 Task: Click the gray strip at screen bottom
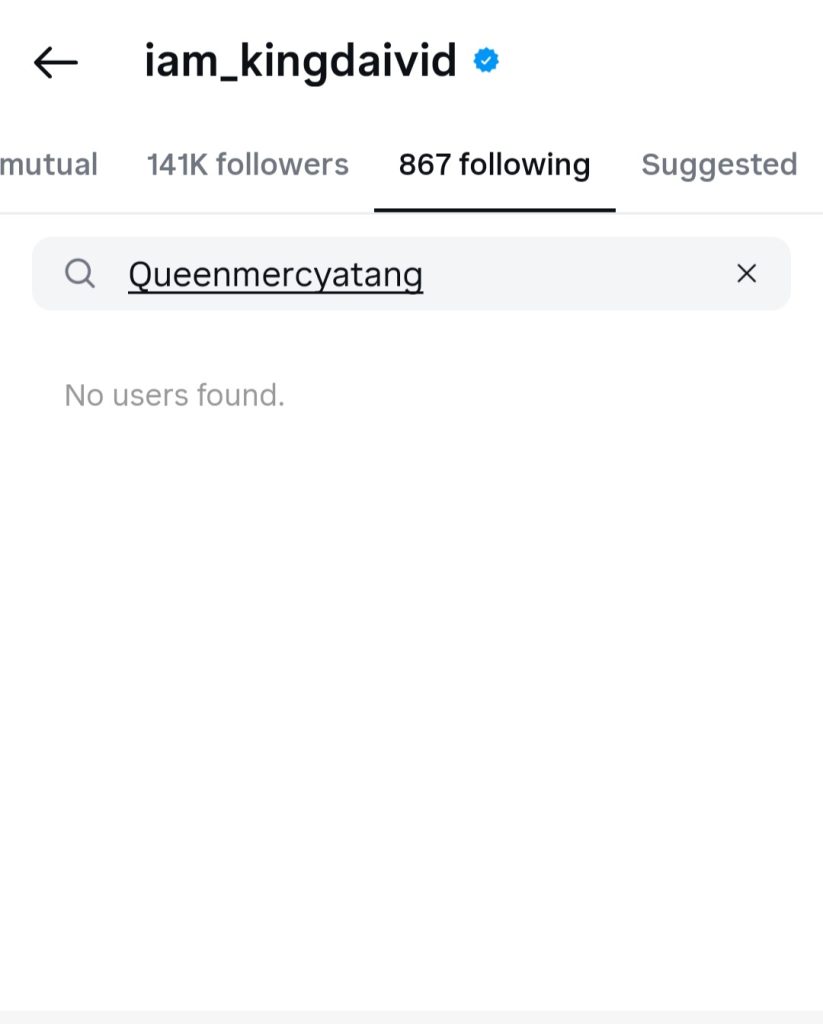(411, 1017)
